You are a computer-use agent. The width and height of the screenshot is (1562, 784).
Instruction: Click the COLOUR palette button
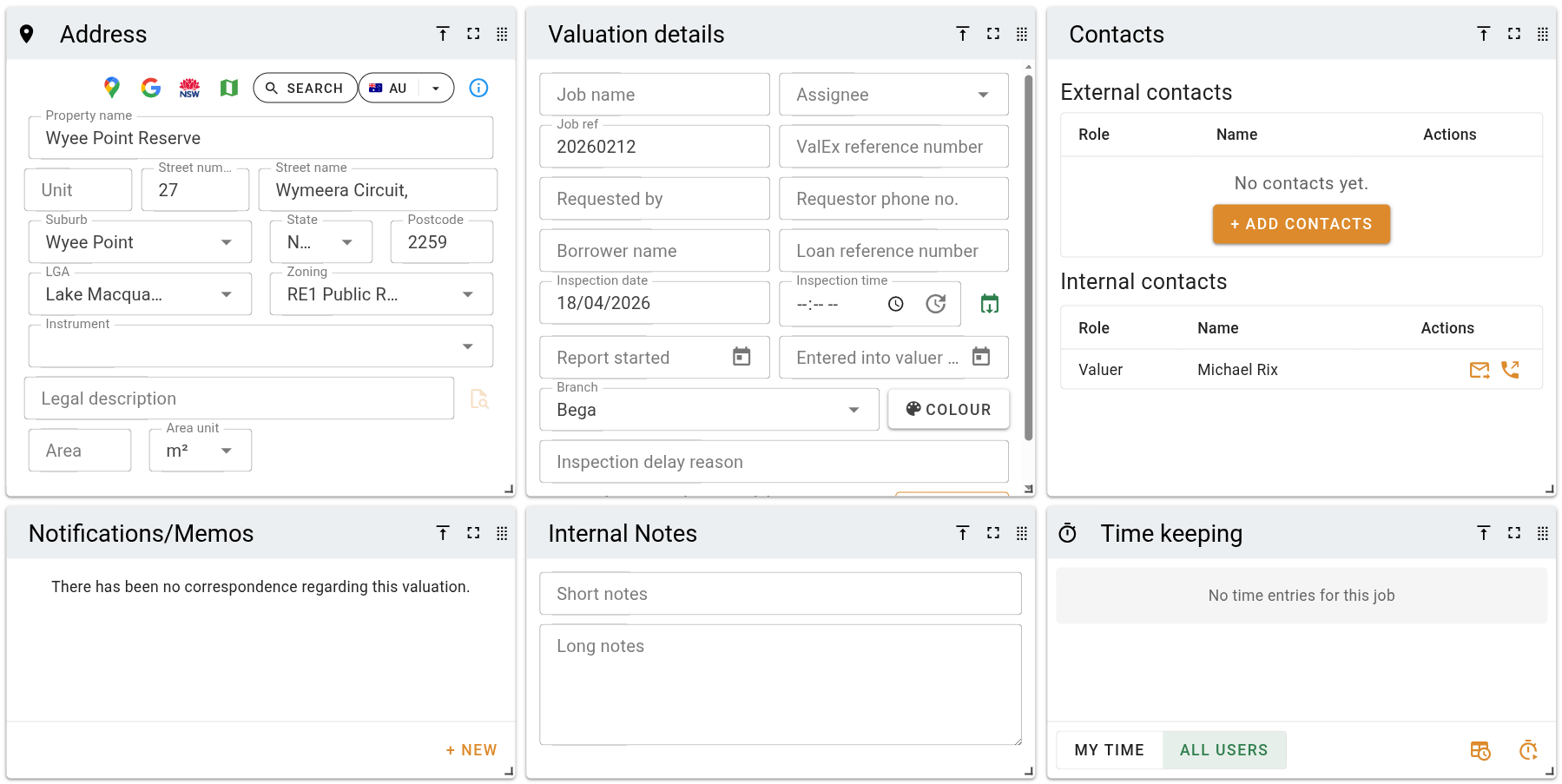[x=949, y=409]
